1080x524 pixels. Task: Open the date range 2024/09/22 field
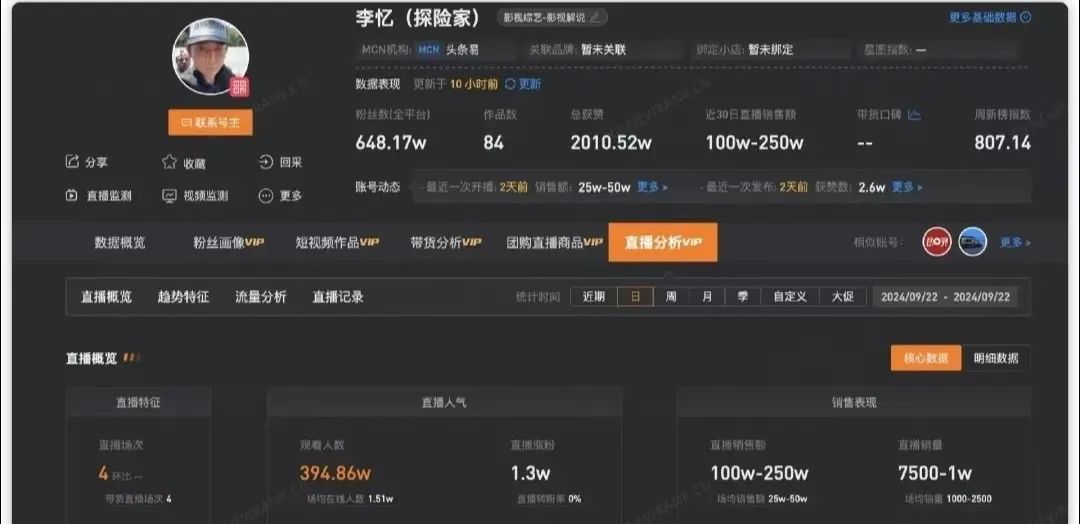coord(946,297)
